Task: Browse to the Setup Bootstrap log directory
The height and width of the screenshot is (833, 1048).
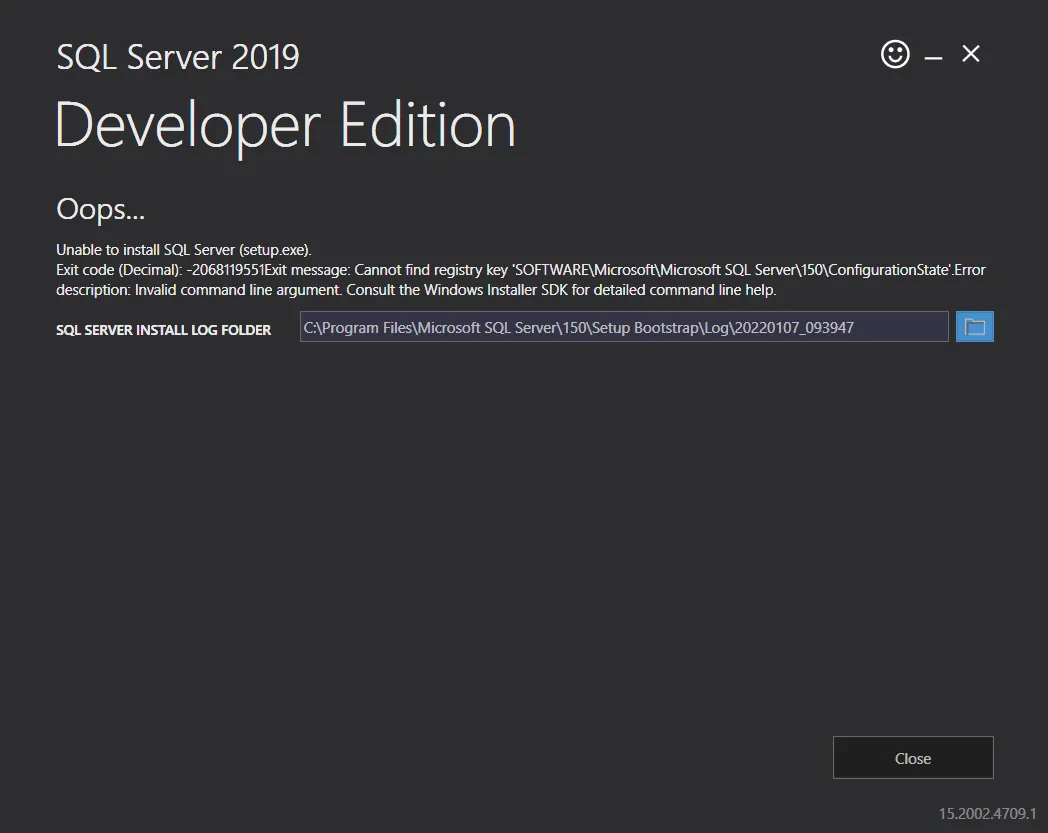Action: (x=975, y=326)
